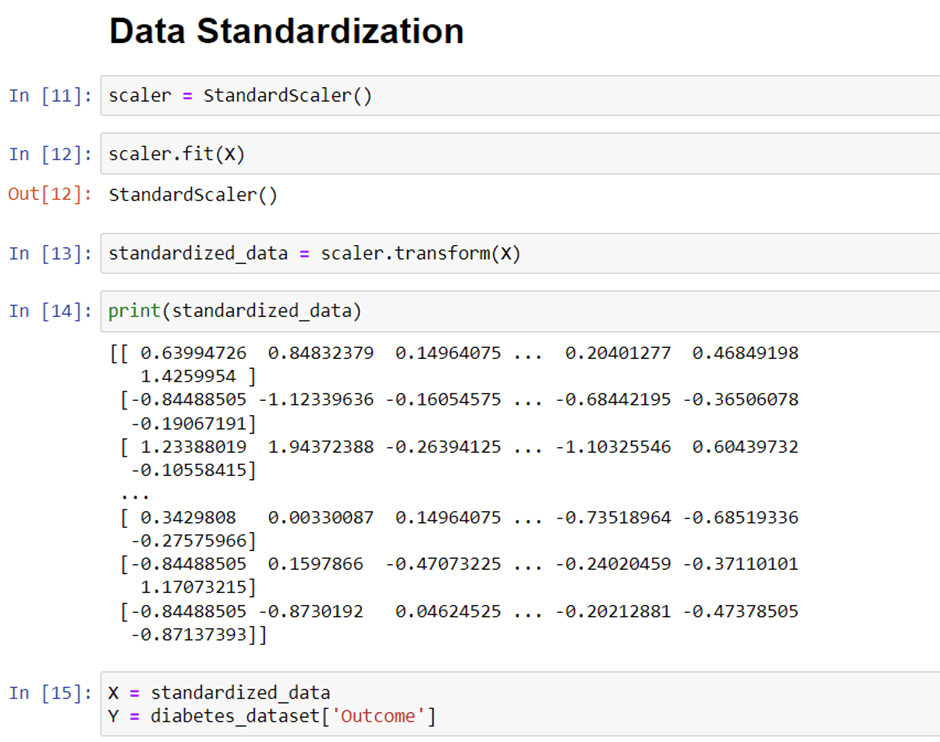940x742 pixels.
Task: Click the Data Standardization heading
Action: click(x=286, y=31)
